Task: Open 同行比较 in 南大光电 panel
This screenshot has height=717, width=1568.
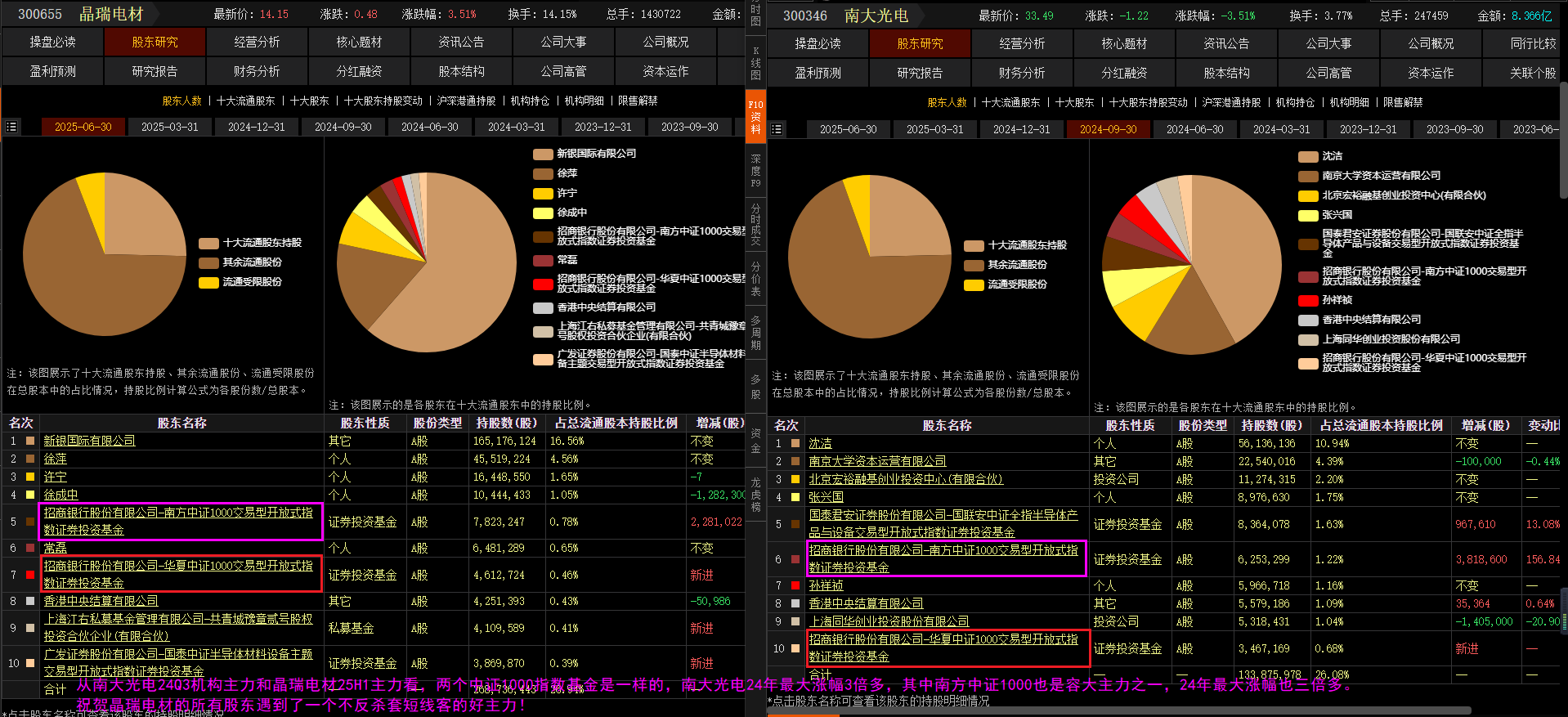Action: click(1533, 43)
